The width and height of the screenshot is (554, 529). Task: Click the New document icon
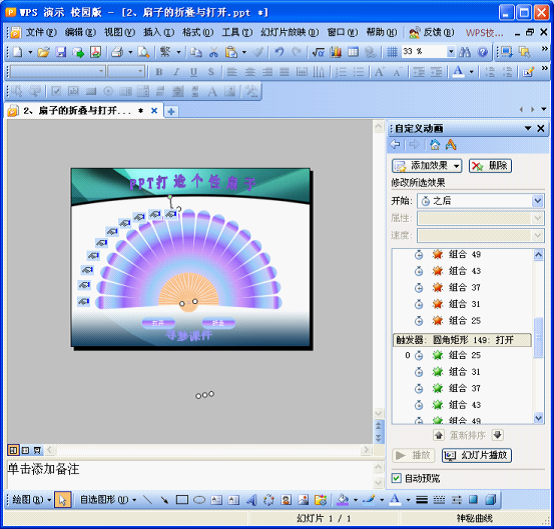(17, 52)
